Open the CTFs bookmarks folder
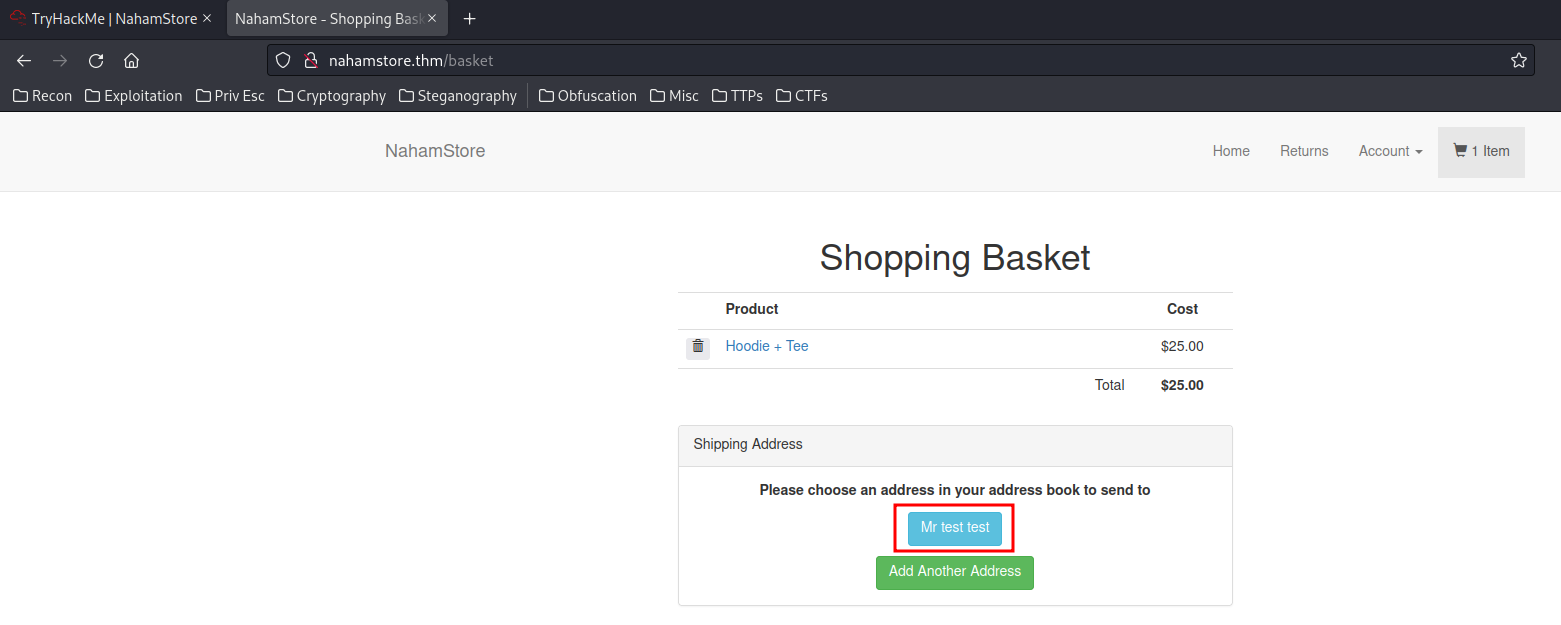1561x625 pixels. [802, 96]
